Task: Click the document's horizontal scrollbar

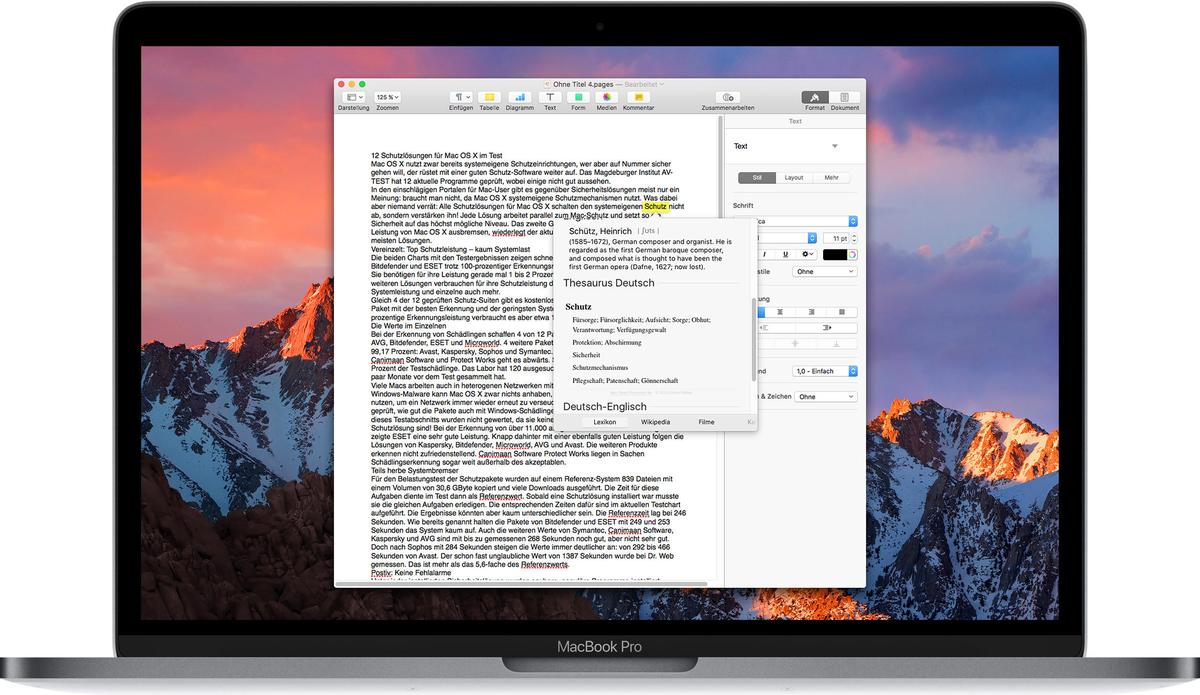Action: pyautogui.click(x=520, y=583)
